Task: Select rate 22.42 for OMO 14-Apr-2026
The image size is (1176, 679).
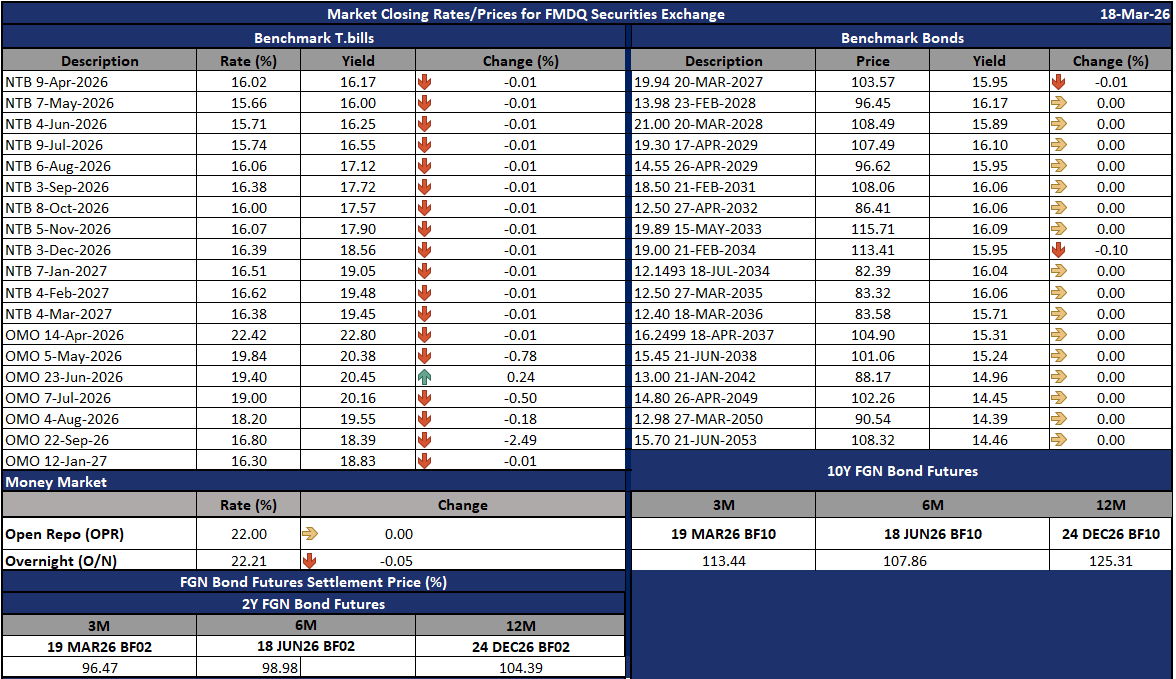Action: click(248, 335)
